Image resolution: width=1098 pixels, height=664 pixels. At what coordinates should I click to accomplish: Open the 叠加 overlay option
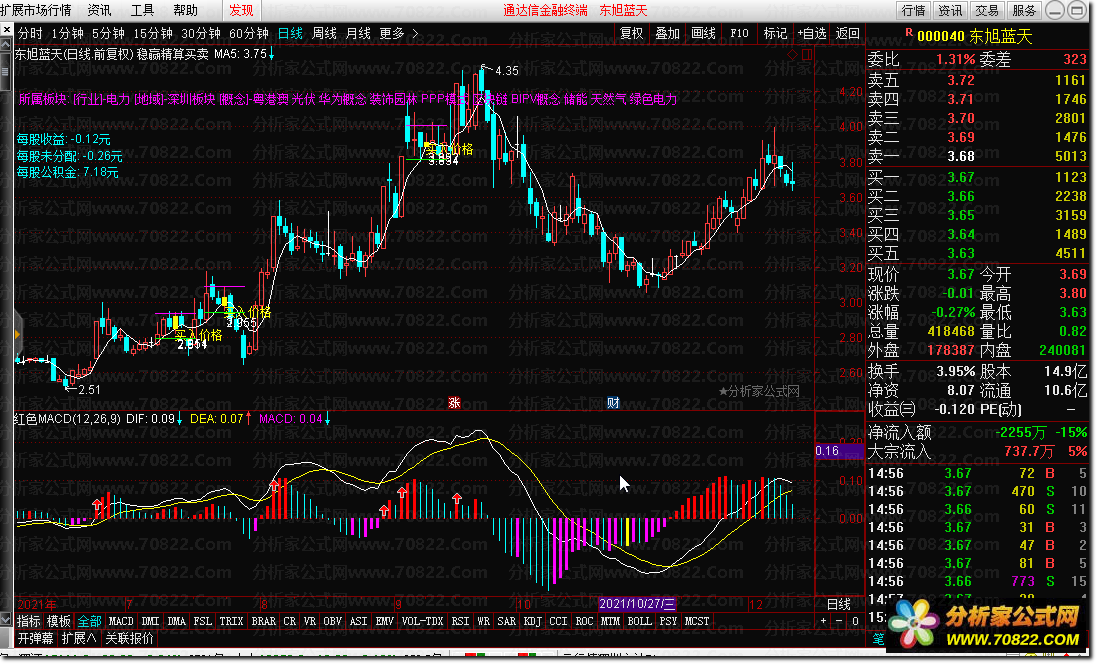[x=667, y=33]
